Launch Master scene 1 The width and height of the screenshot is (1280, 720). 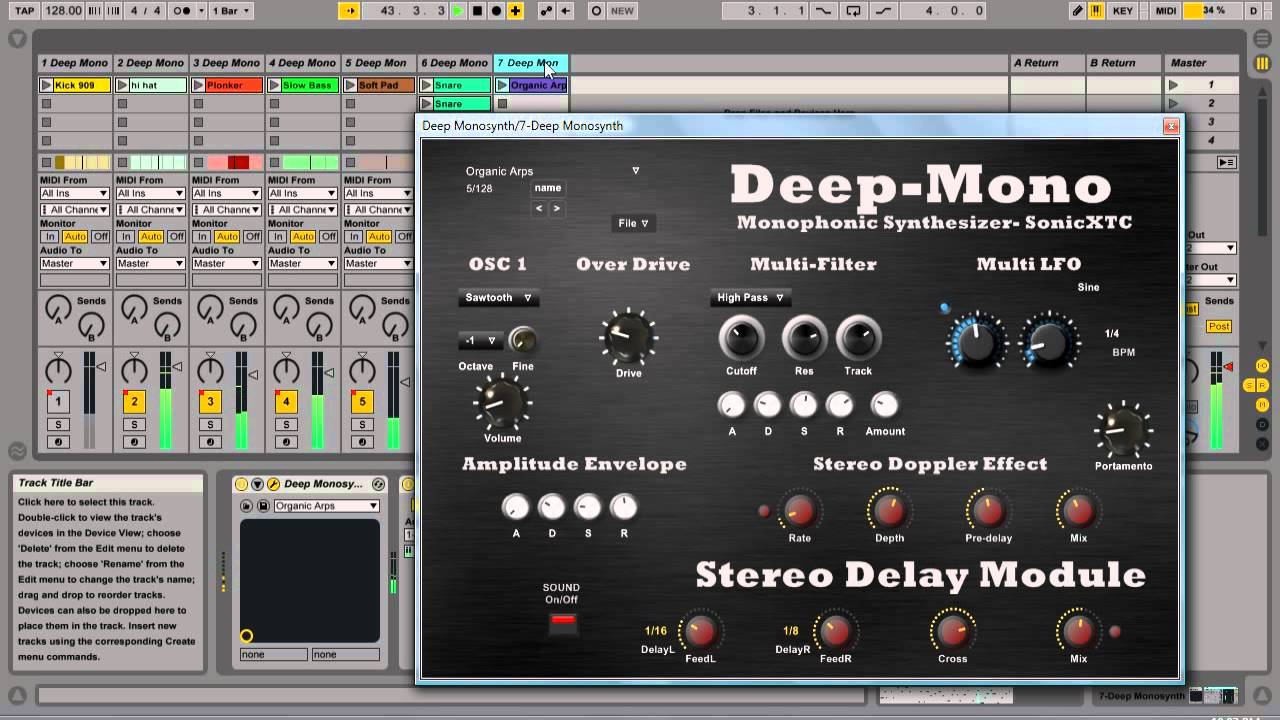[x=1205, y=85]
